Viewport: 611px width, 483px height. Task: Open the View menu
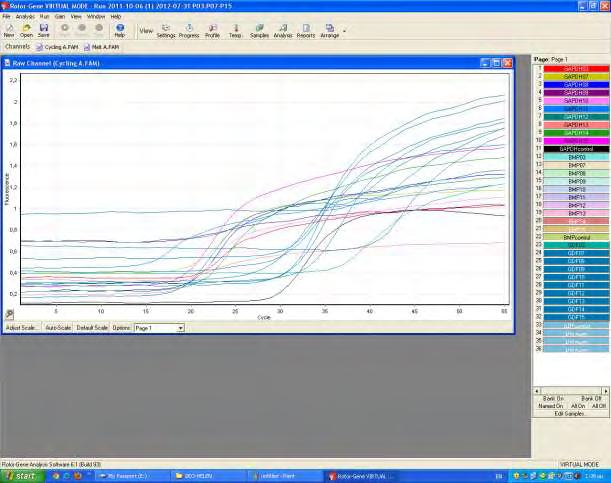pos(76,17)
